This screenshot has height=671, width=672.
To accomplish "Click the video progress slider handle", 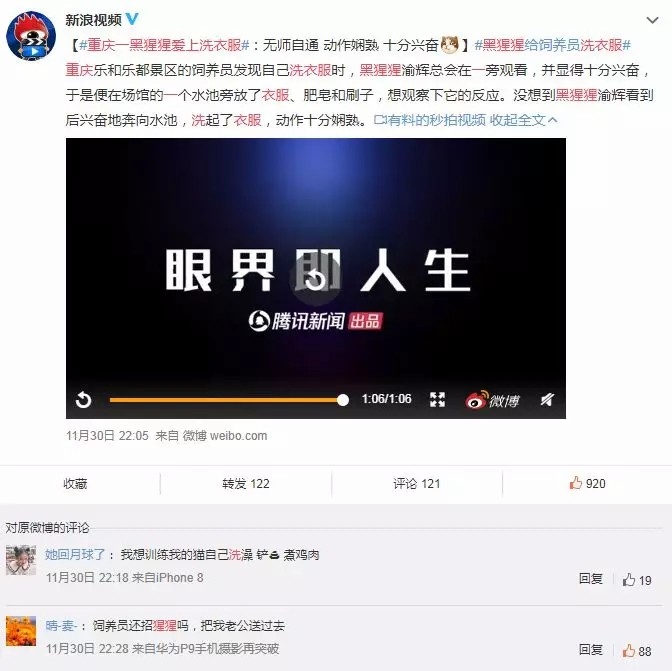I will pyautogui.click(x=342, y=400).
